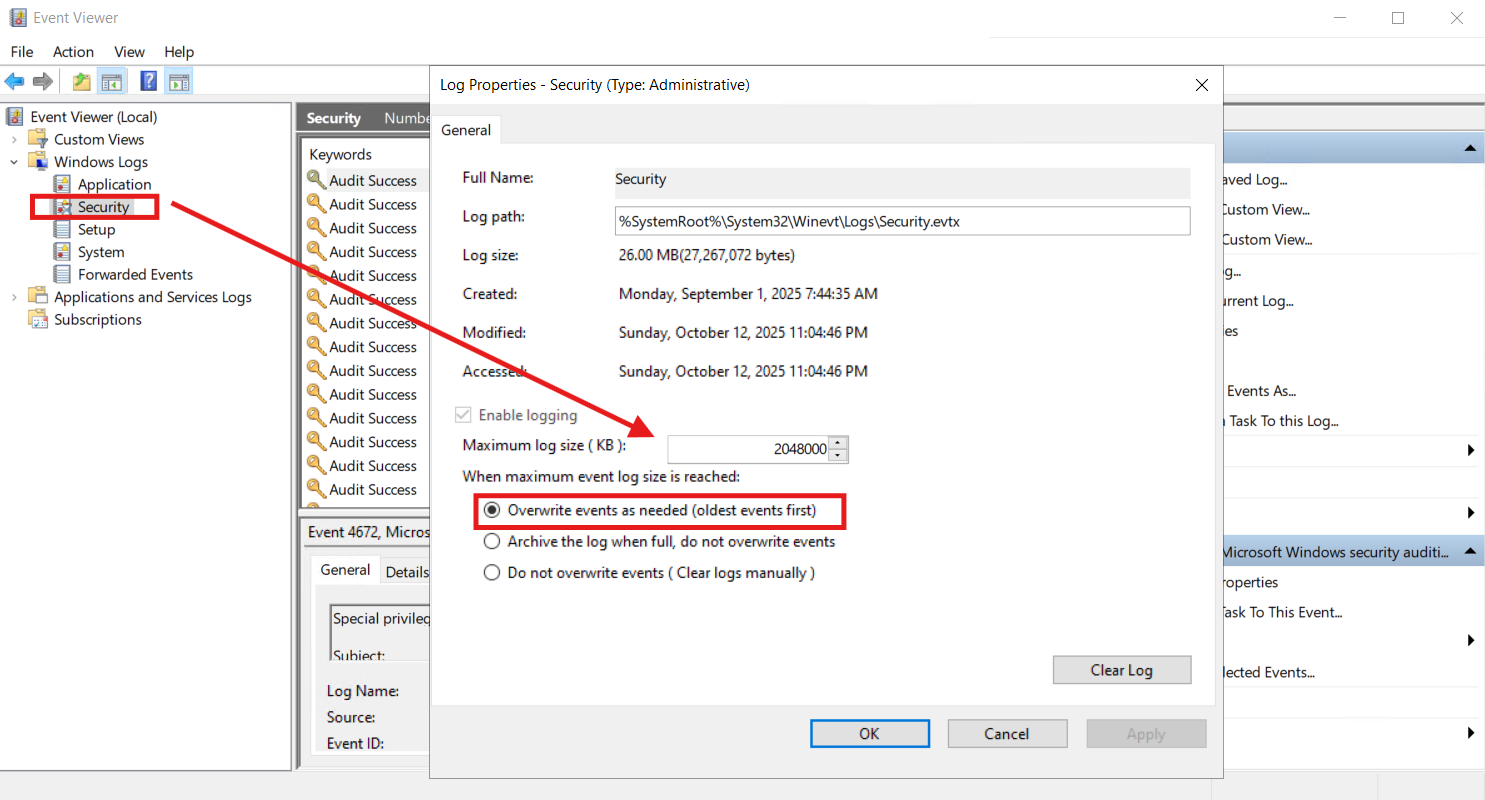Screen dimensions: 1485x800
Task: Click the Enable logging checkbox
Action: [464, 414]
